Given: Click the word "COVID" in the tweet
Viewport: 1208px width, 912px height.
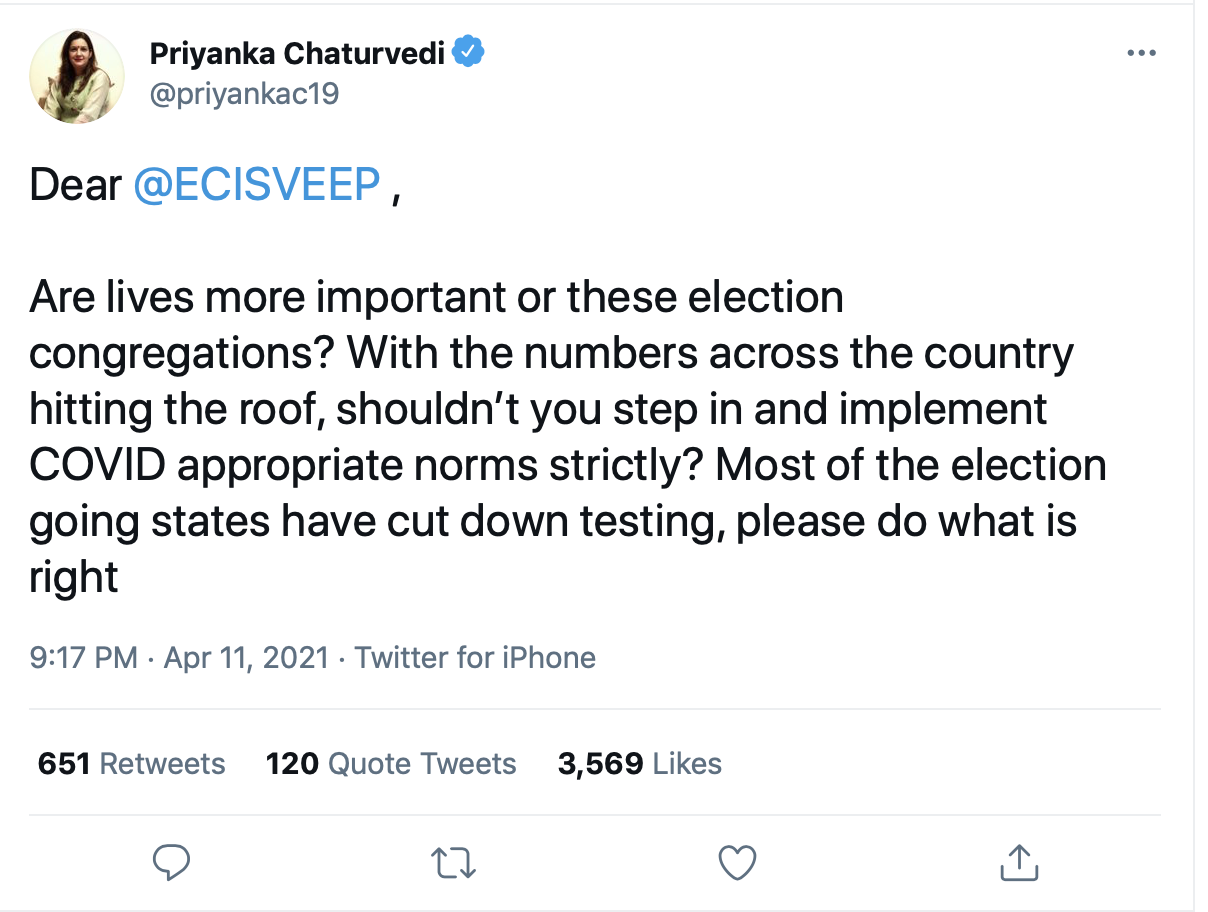Looking at the screenshot, I should click(91, 467).
